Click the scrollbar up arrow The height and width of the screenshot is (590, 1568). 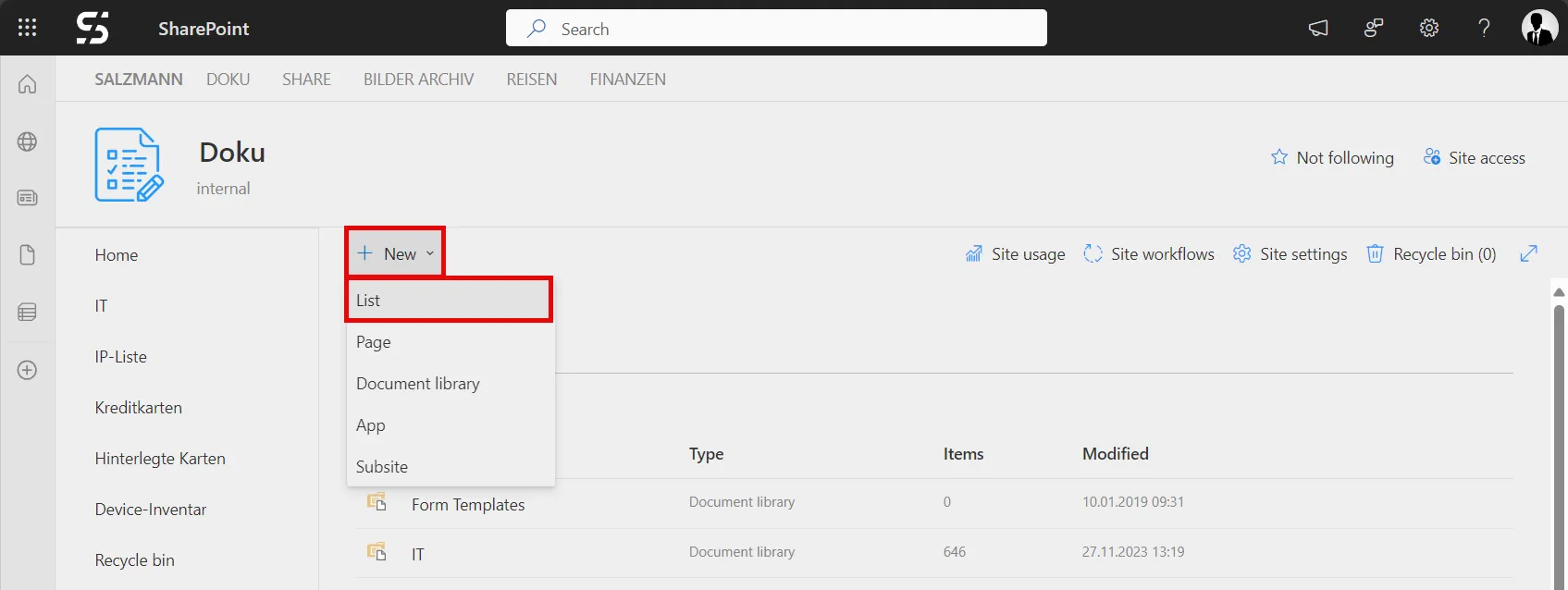[1559, 292]
